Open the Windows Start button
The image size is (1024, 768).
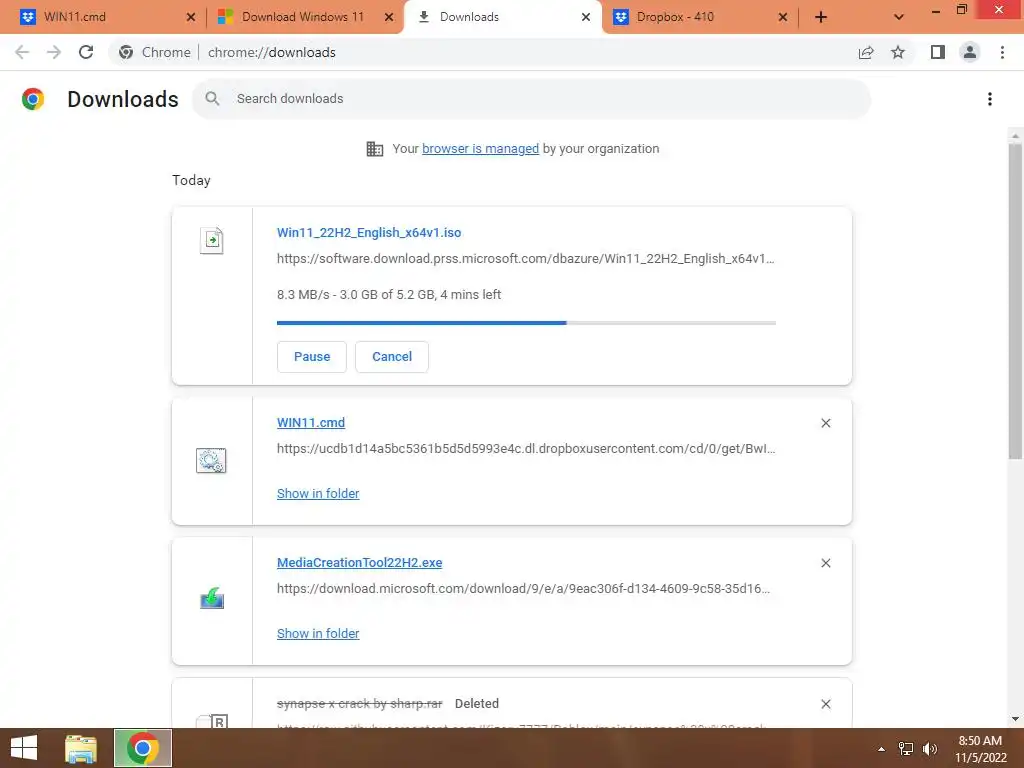(24, 748)
